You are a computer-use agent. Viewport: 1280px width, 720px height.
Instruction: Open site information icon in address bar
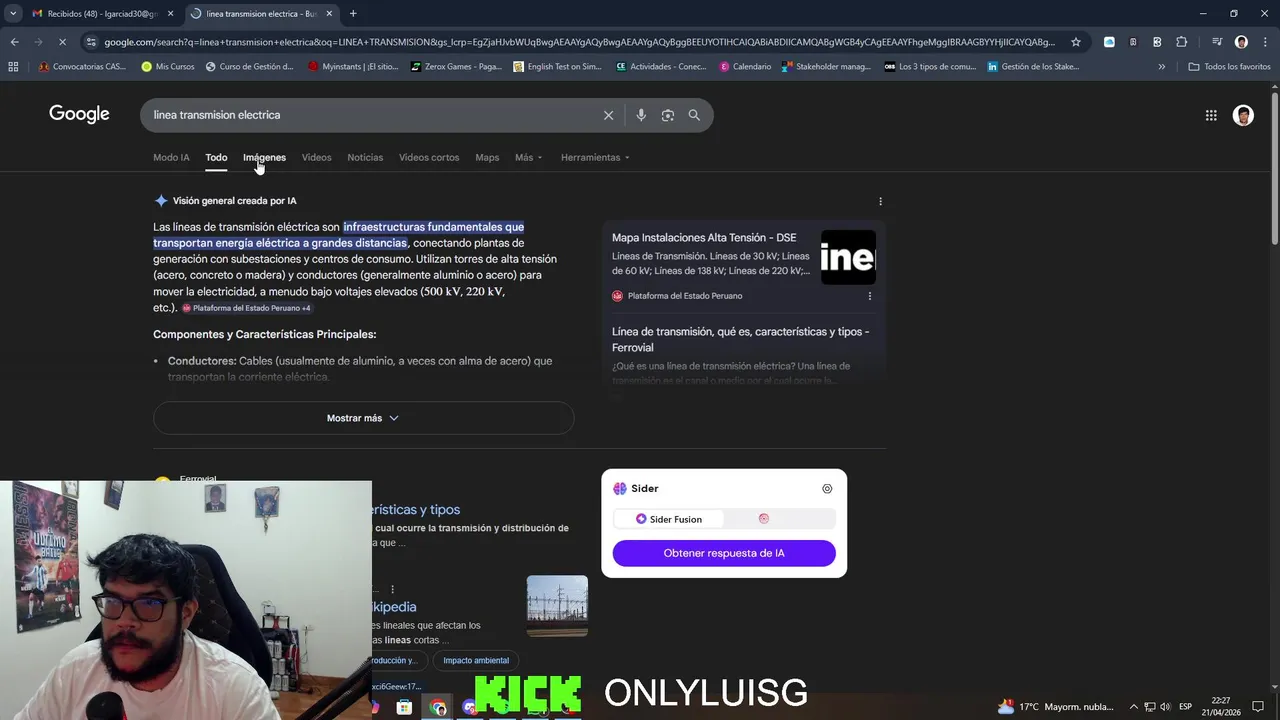91,42
